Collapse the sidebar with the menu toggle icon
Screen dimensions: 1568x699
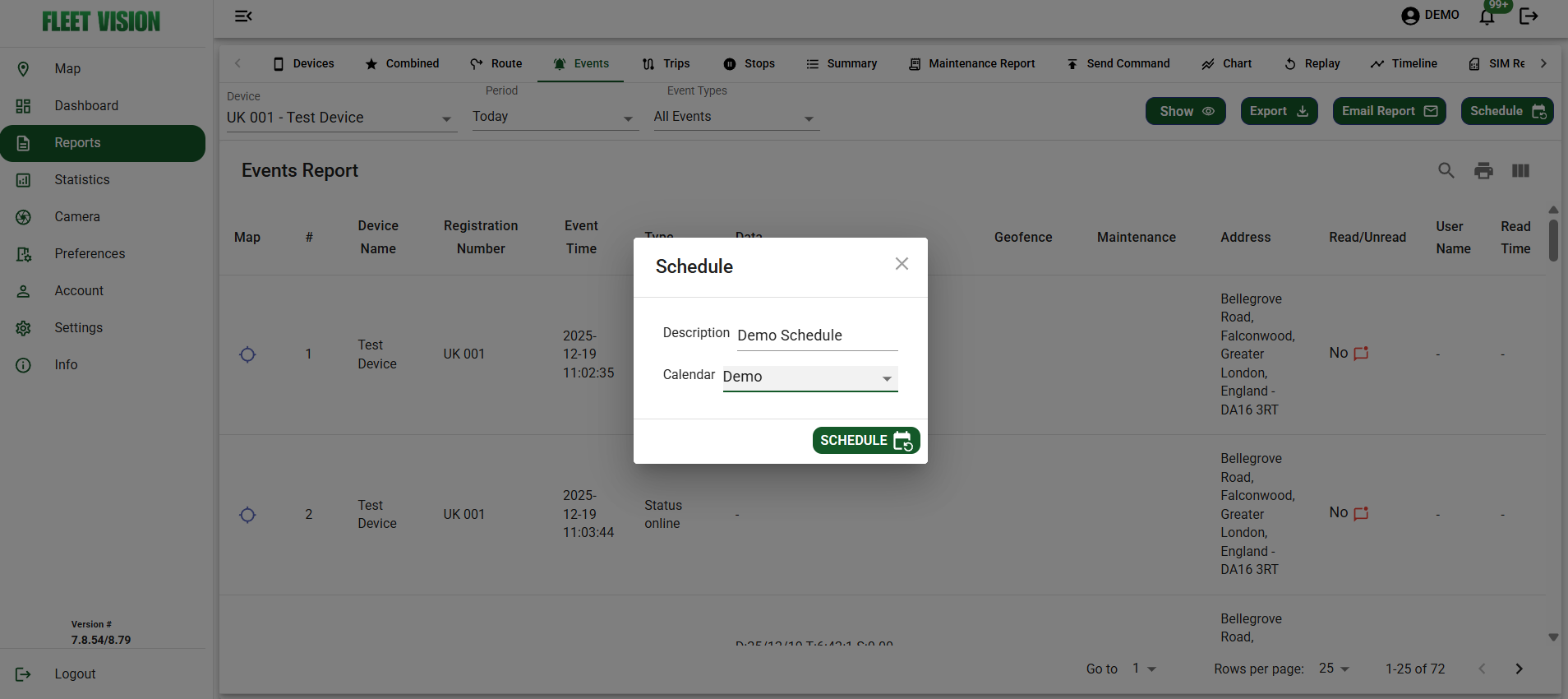pyautogui.click(x=243, y=16)
